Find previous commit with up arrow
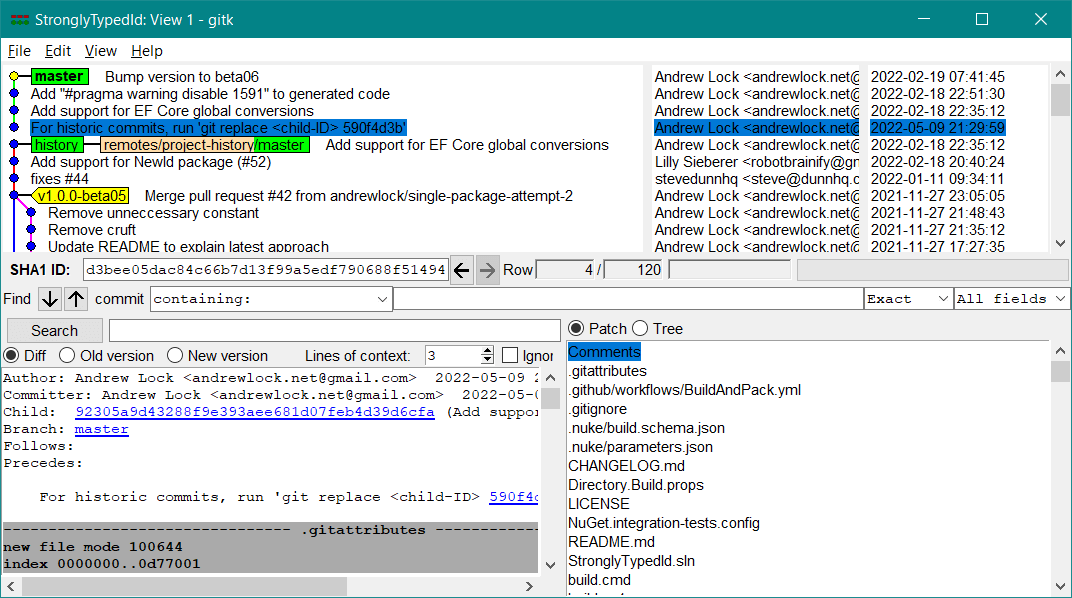The width and height of the screenshot is (1072, 598). pyautogui.click(x=76, y=299)
